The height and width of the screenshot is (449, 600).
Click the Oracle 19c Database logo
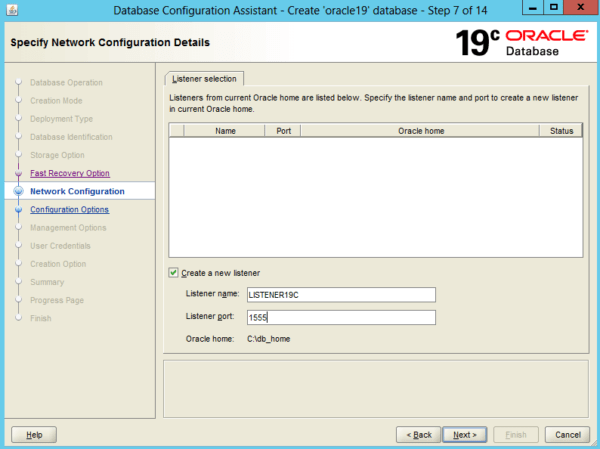522,43
